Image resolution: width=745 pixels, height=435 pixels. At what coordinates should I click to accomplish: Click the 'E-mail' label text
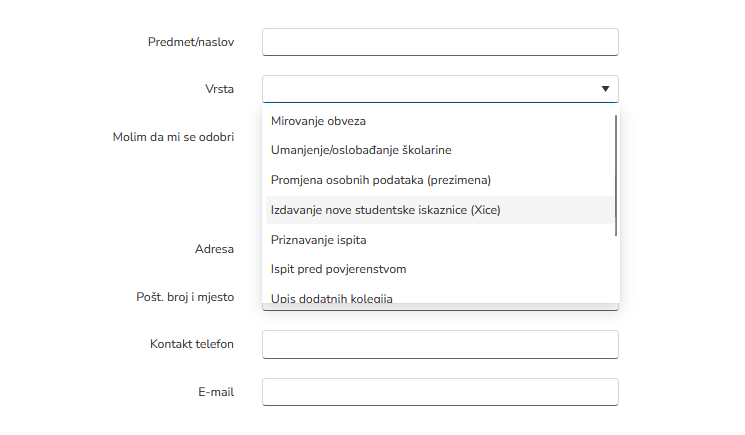(216, 392)
